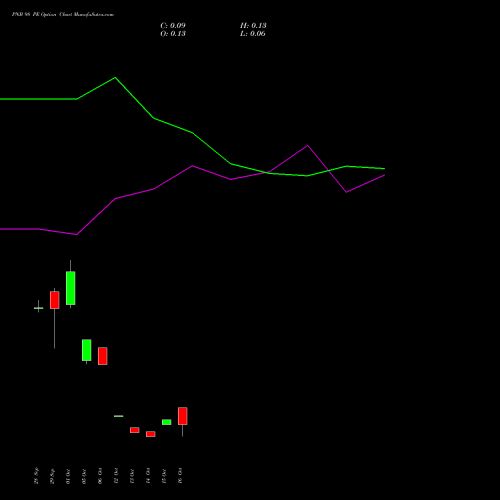Click the small green candle for 15 Oct
The height and width of the screenshot is (500, 500).
click(167, 422)
